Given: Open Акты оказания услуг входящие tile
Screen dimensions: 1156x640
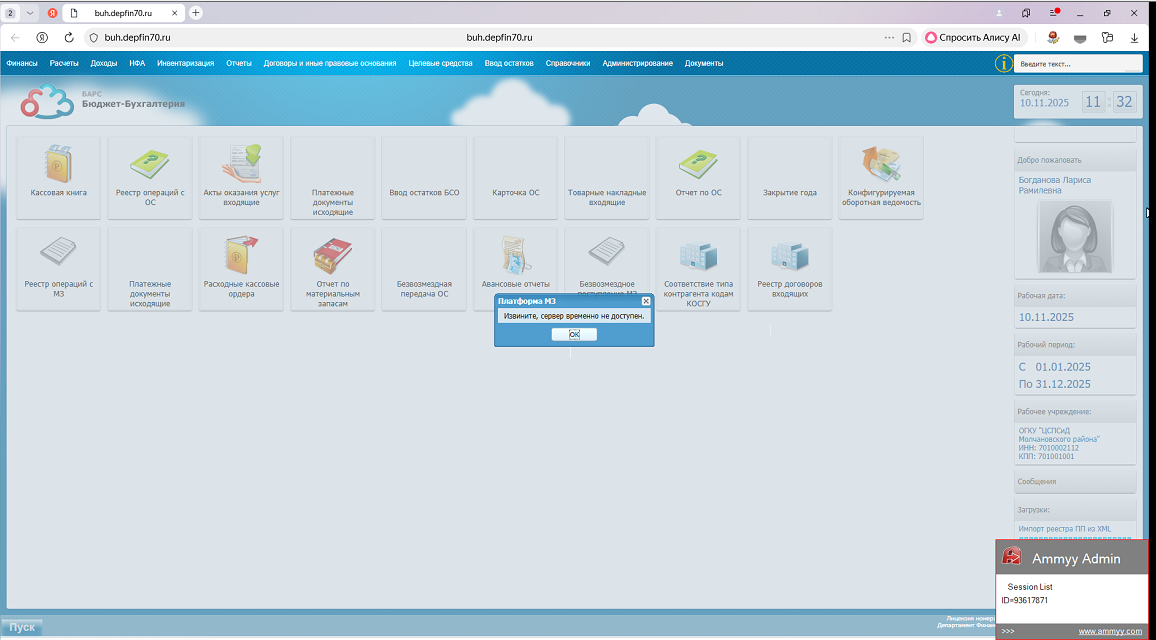Looking at the screenshot, I should click(241, 178).
